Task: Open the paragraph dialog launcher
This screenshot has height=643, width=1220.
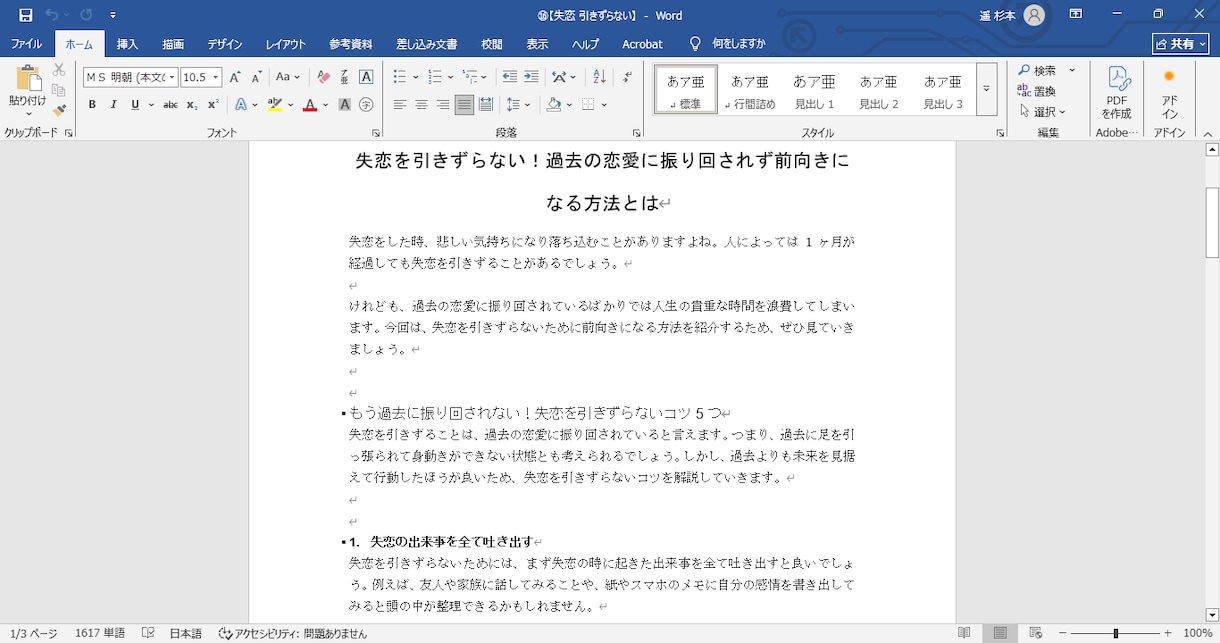Action: tap(636, 133)
